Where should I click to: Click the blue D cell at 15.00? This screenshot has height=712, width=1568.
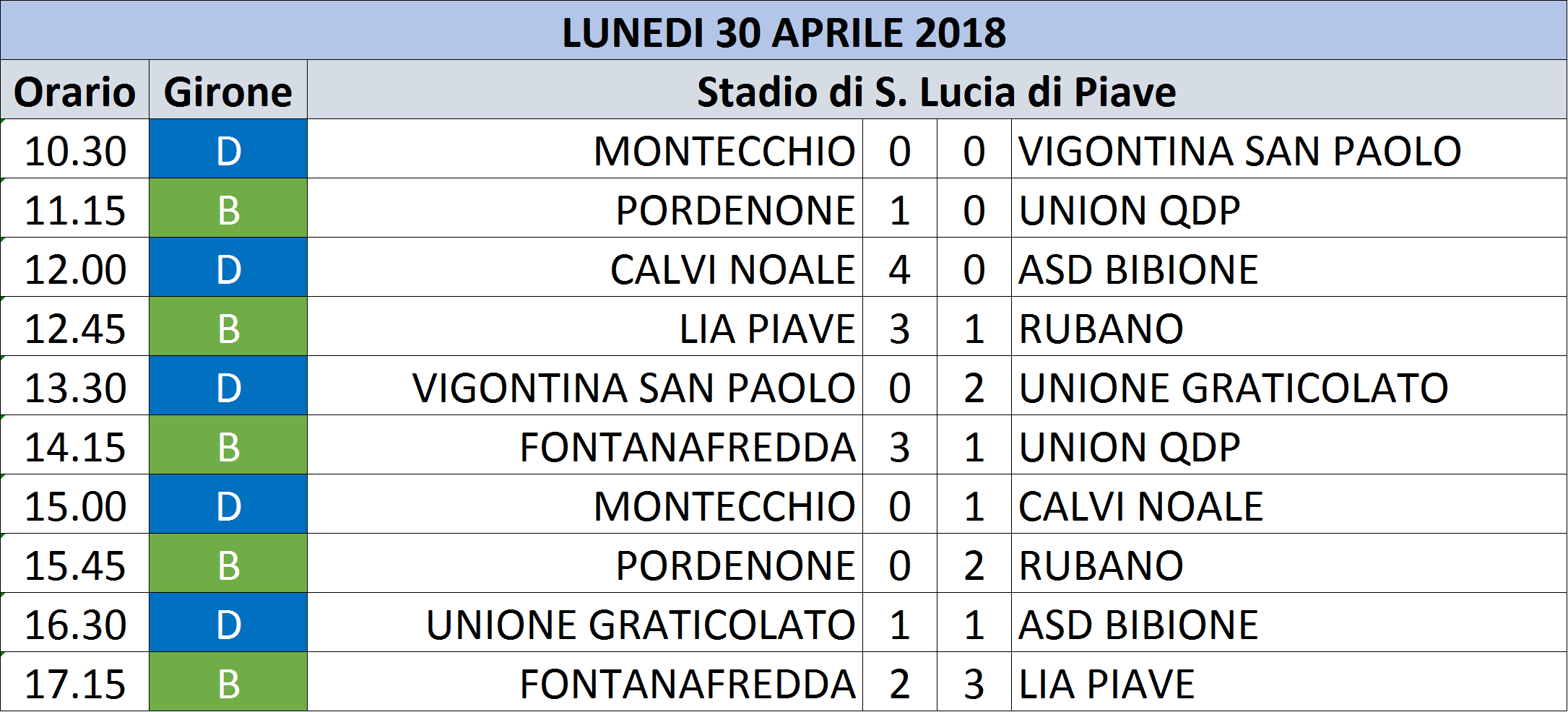228,504
